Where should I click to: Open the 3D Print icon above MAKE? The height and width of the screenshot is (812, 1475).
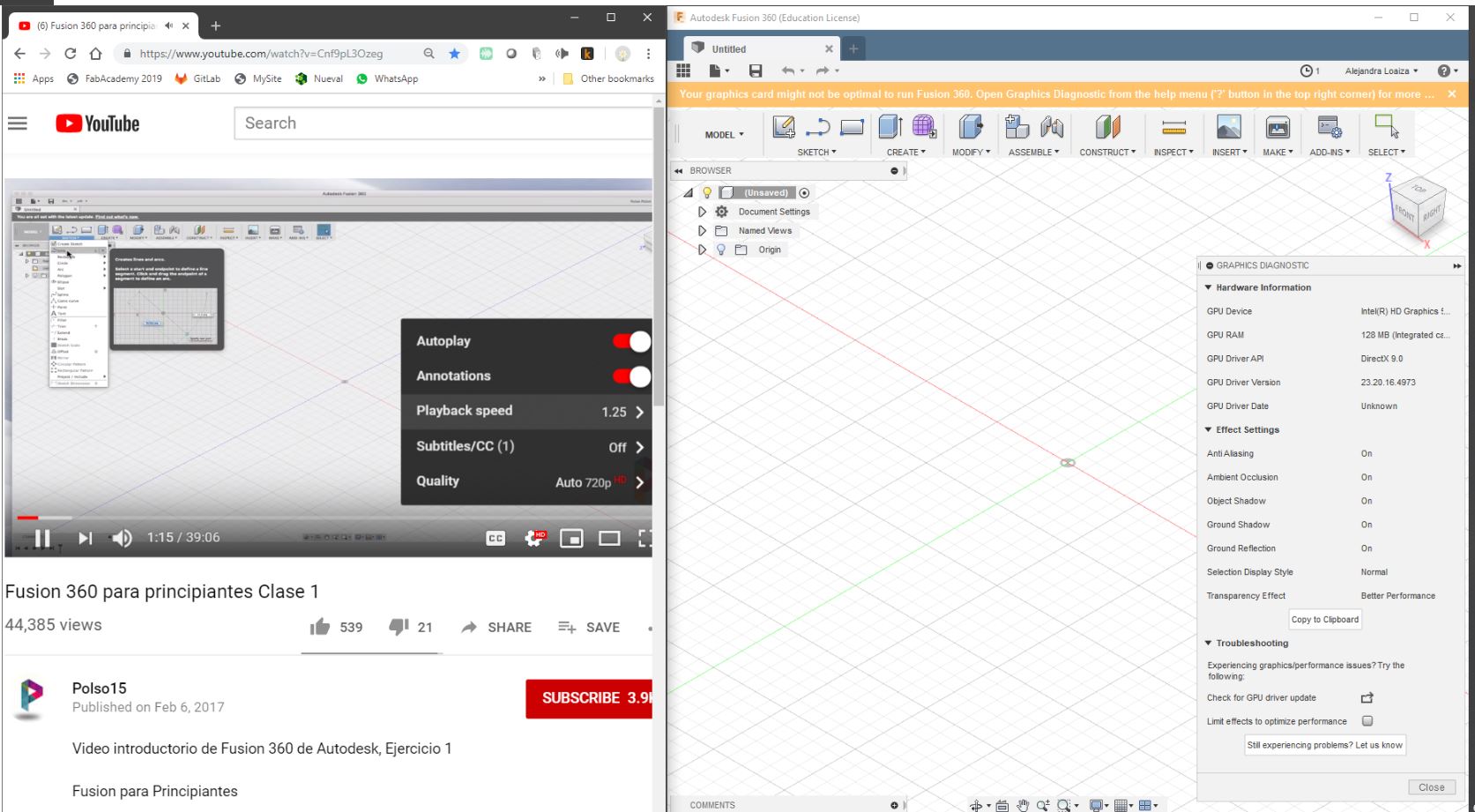pos(1278,127)
